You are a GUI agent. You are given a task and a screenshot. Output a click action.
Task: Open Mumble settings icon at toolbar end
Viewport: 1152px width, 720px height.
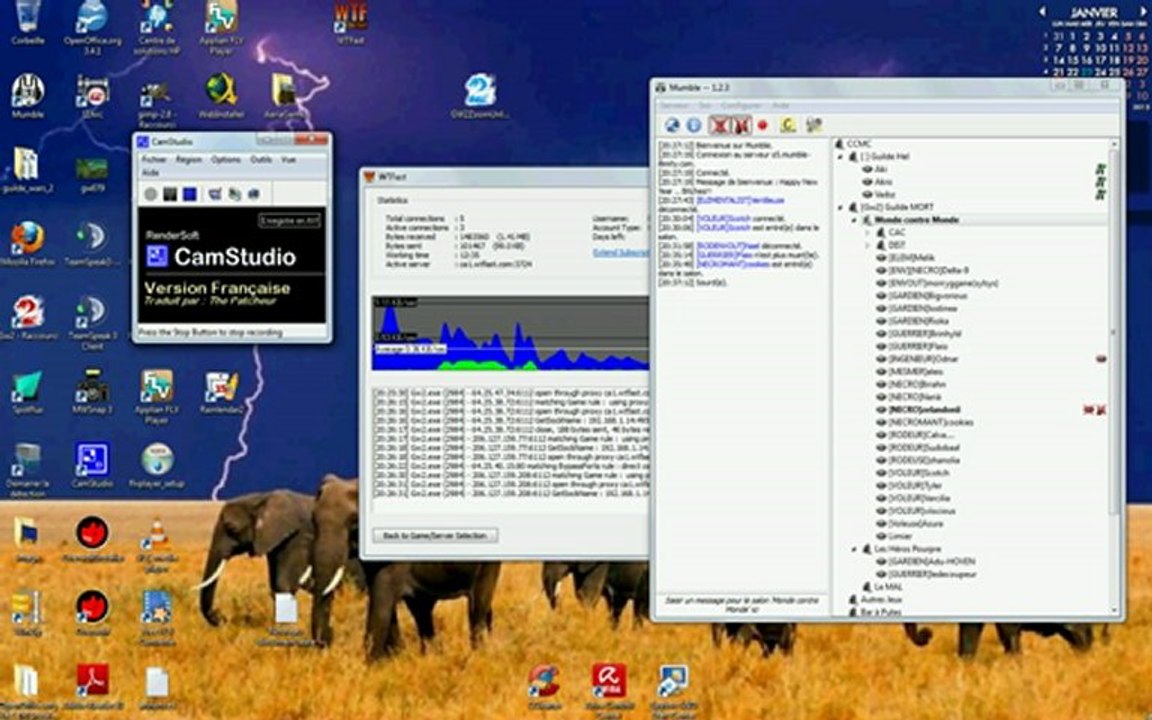813,125
